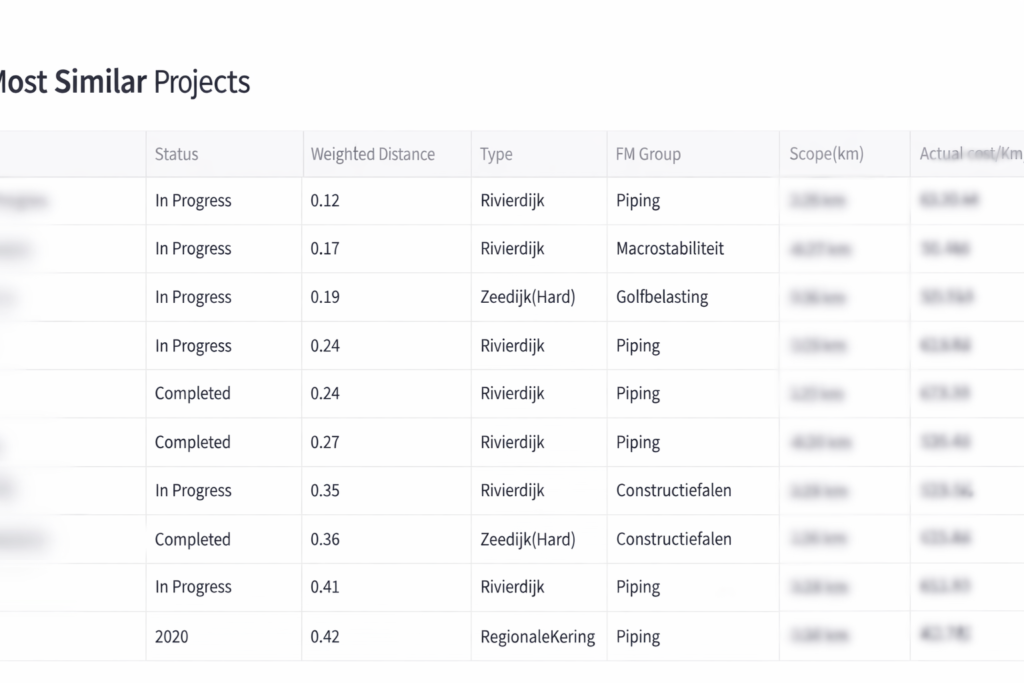Click the Golfbelasting FM Group cell
Viewport: 1024px width, 683px height.
(662, 297)
